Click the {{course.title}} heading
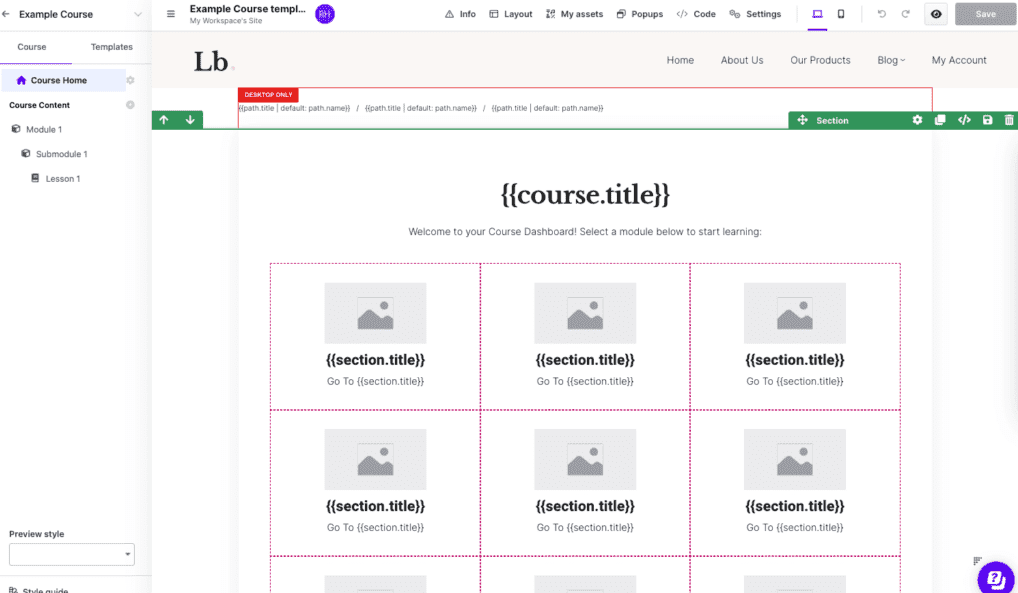Screen dimensions: 1018x593 [x=585, y=194]
